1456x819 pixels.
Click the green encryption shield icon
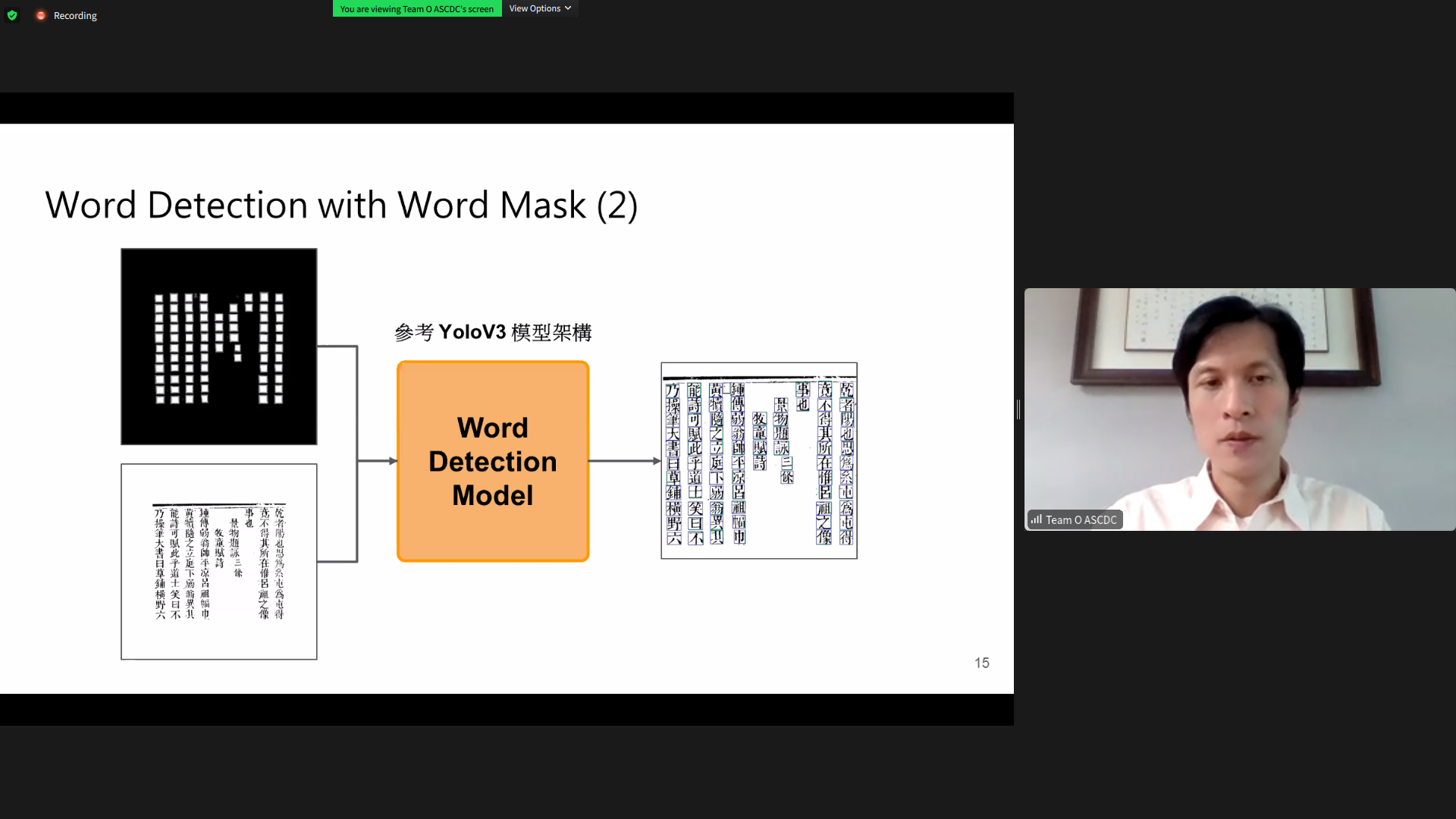point(12,15)
